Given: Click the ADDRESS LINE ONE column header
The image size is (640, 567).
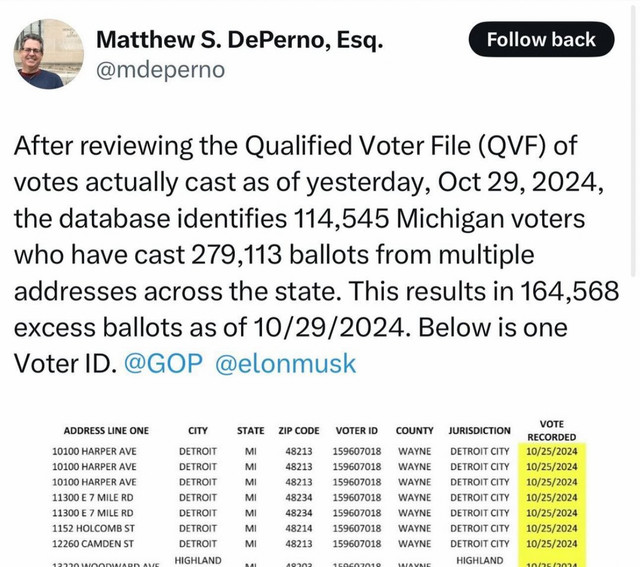Looking at the screenshot, I should click(106, 431).
